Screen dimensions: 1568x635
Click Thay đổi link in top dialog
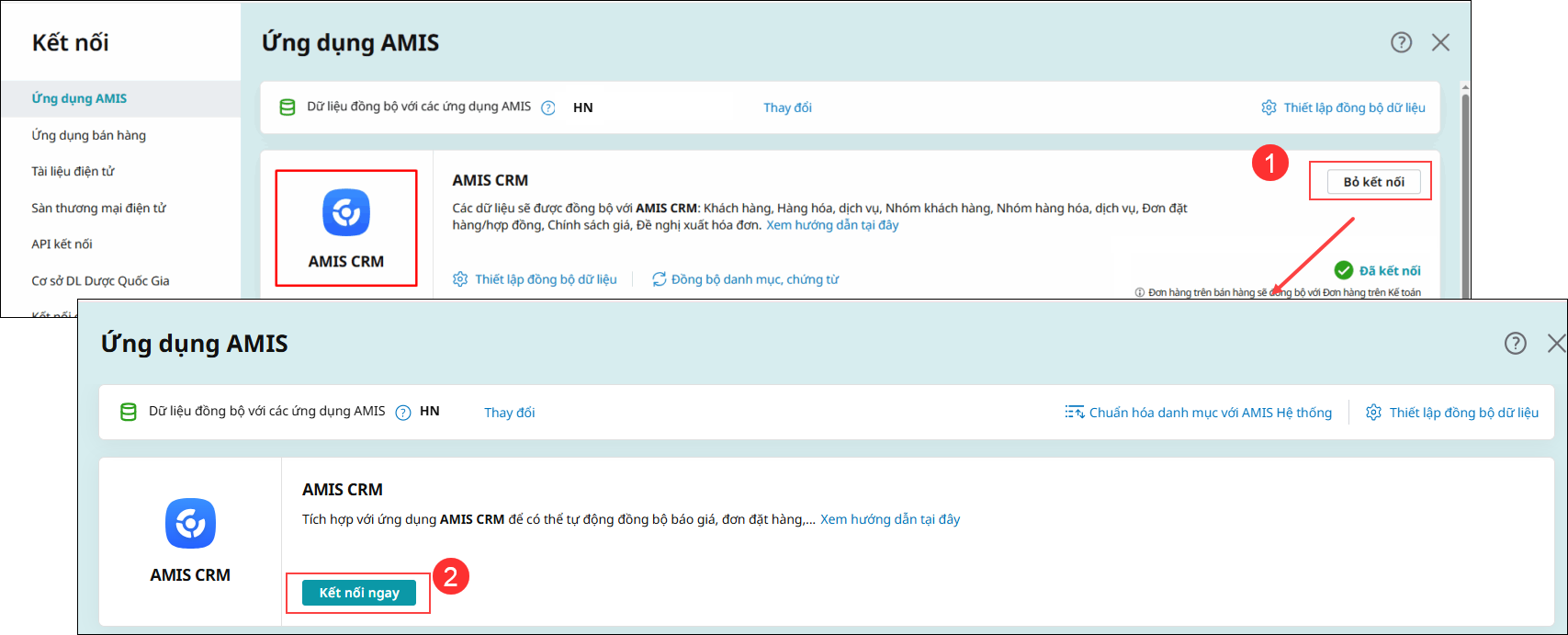click(x=787, y=108)
